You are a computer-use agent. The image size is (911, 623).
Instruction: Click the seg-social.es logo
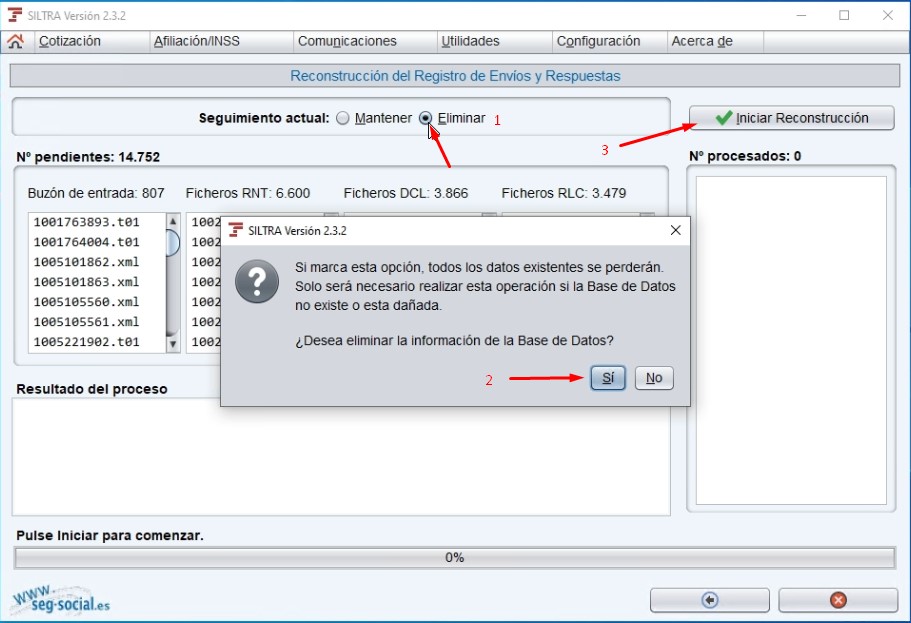62,601
